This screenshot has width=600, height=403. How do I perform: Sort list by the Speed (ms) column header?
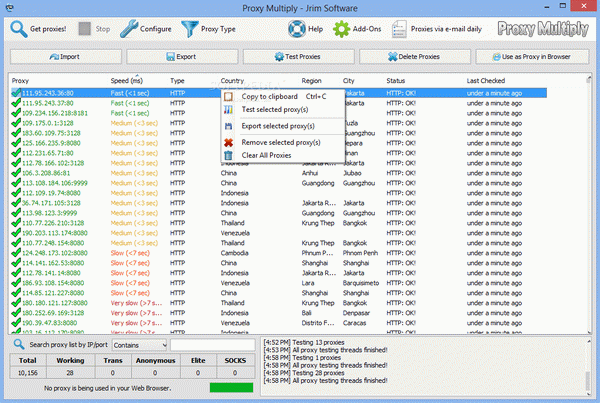[x=127, y=81]
